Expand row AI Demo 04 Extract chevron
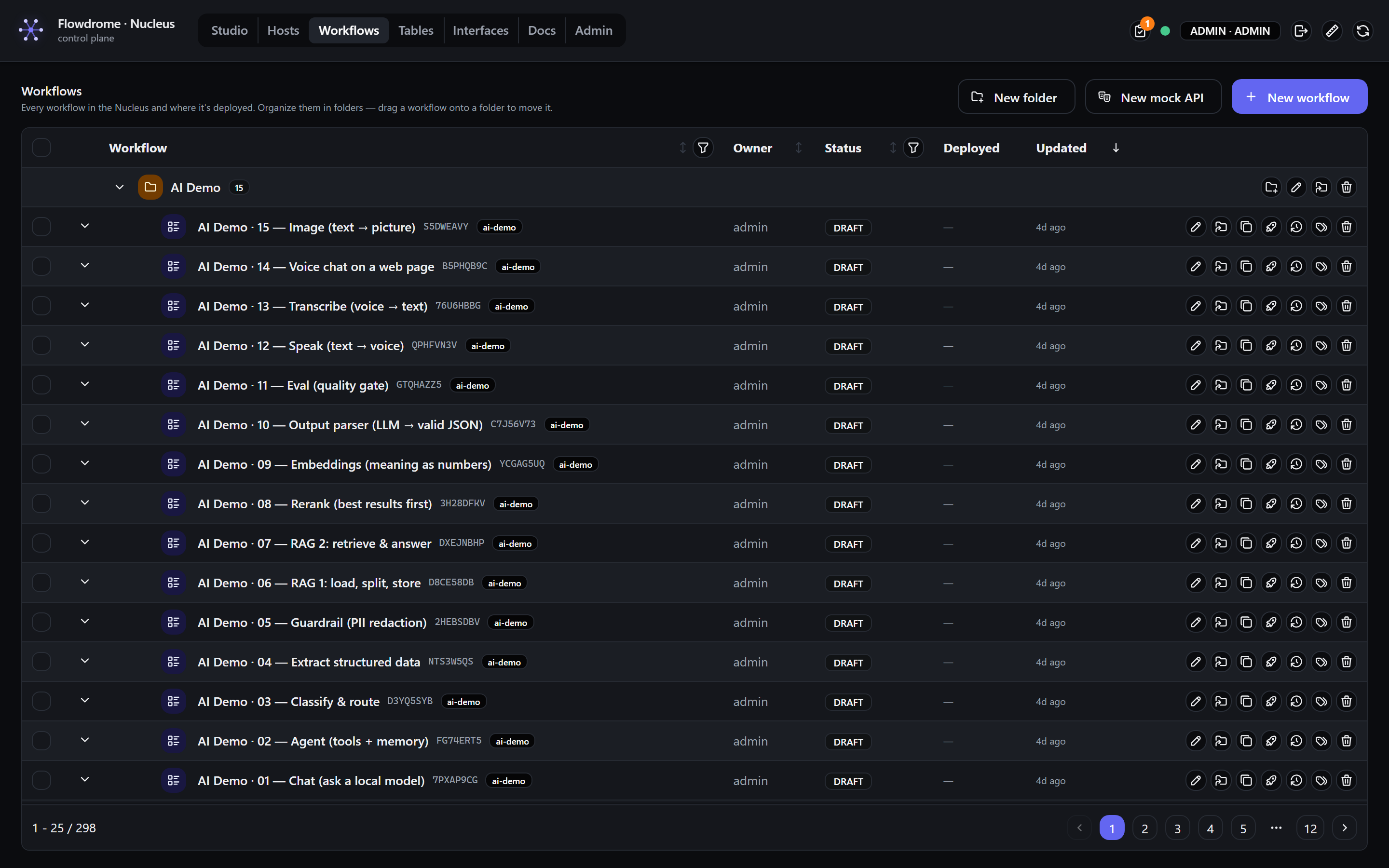Viewport: 1389px width, 868px height. [85, 661]
